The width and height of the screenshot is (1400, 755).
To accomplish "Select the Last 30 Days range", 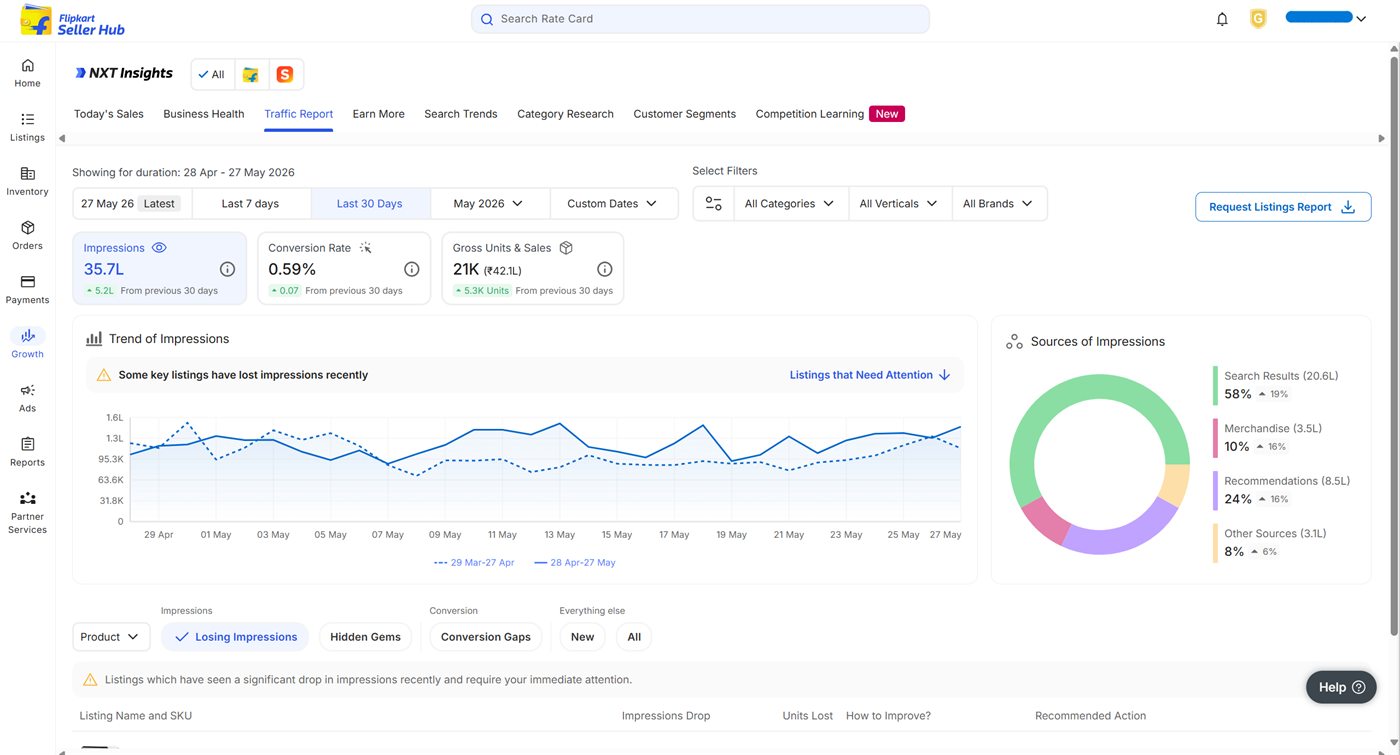I will [x=370, y=203].
